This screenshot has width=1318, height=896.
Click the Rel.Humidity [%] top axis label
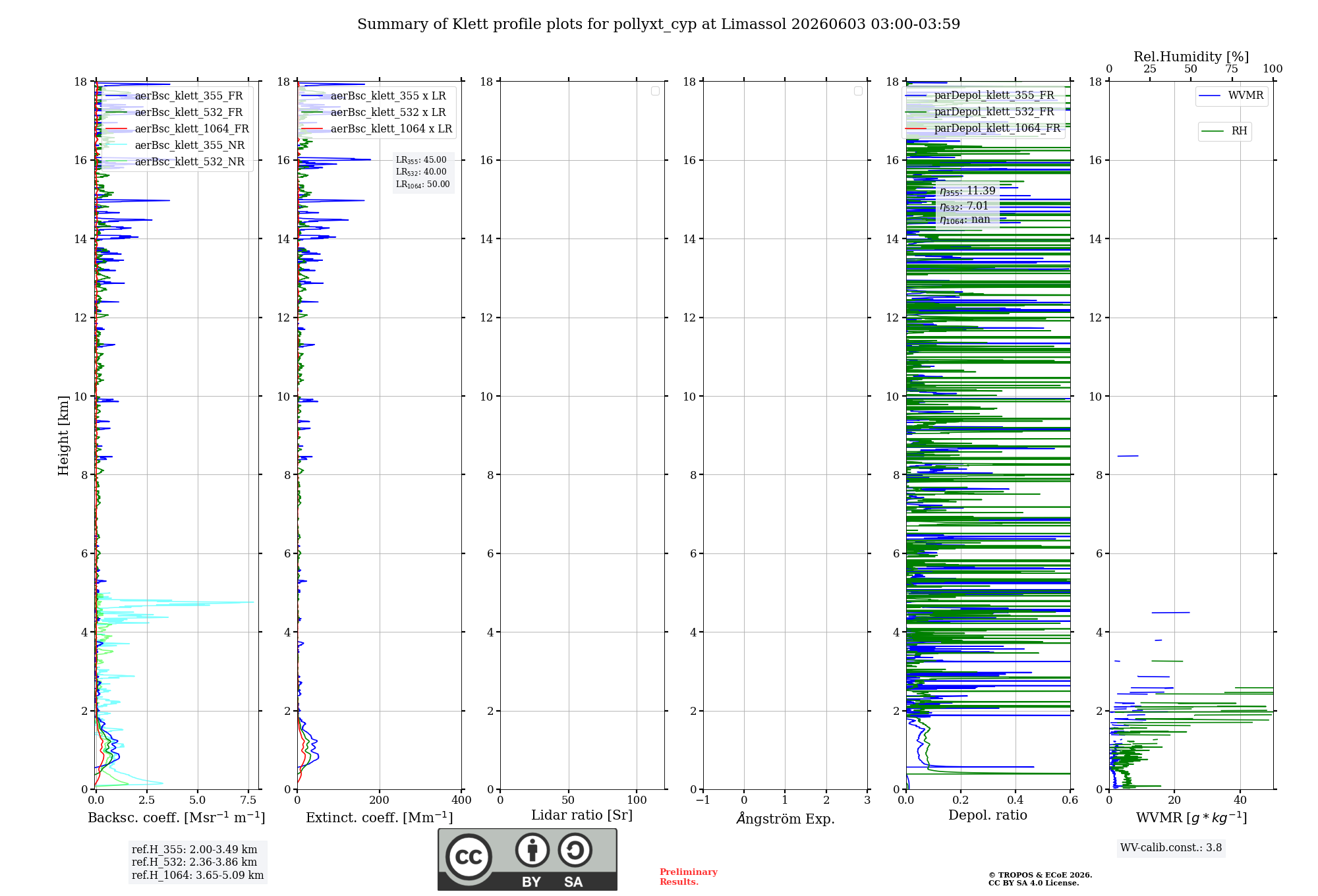click(x=1191, y=57)
